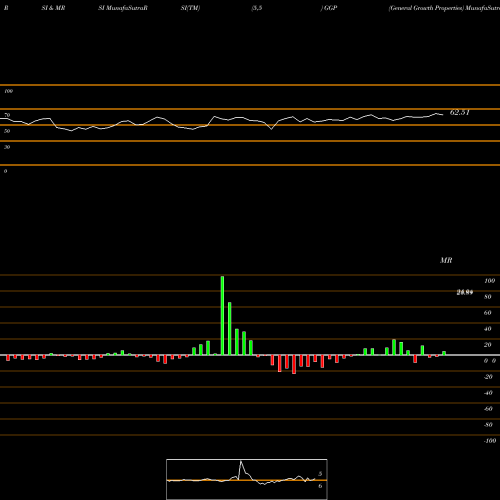Click the 20 label on the MR axis
The image size is (500, 500).
[x=488, y=345]
